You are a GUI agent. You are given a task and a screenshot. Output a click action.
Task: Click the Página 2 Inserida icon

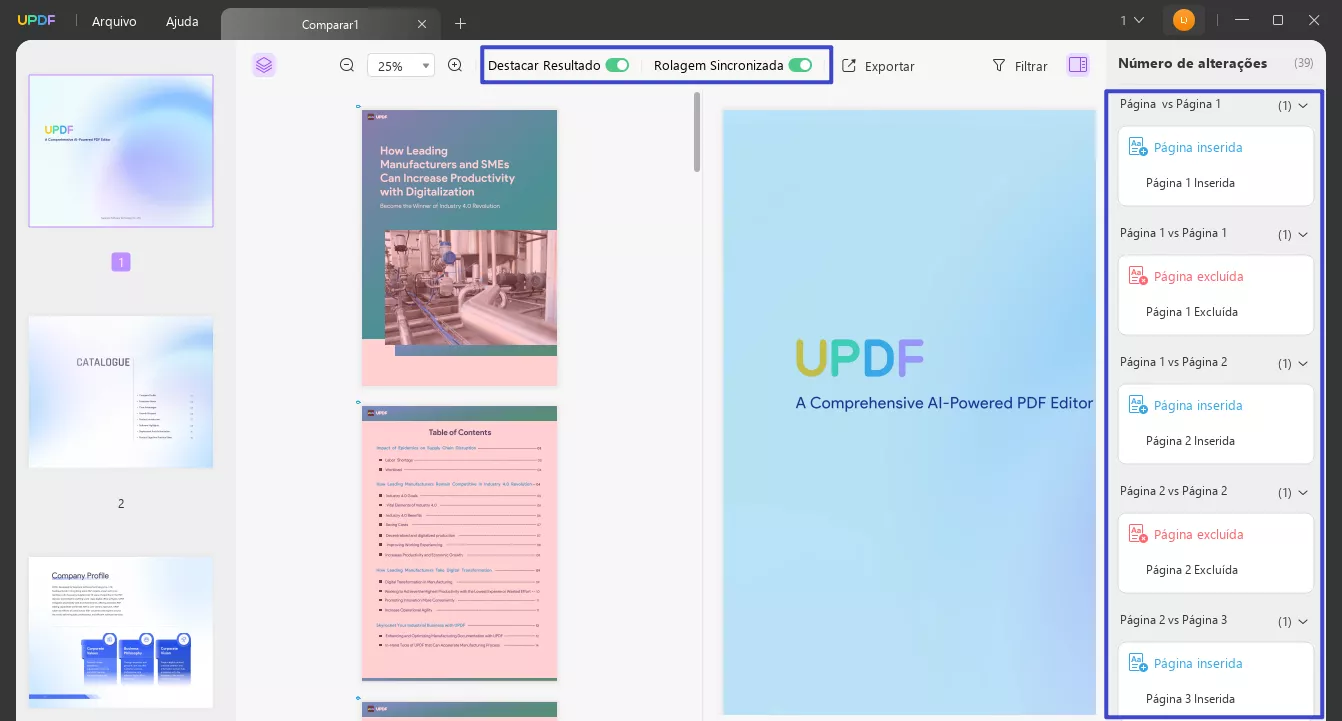pyautogui.click(x=1138, y=405)
